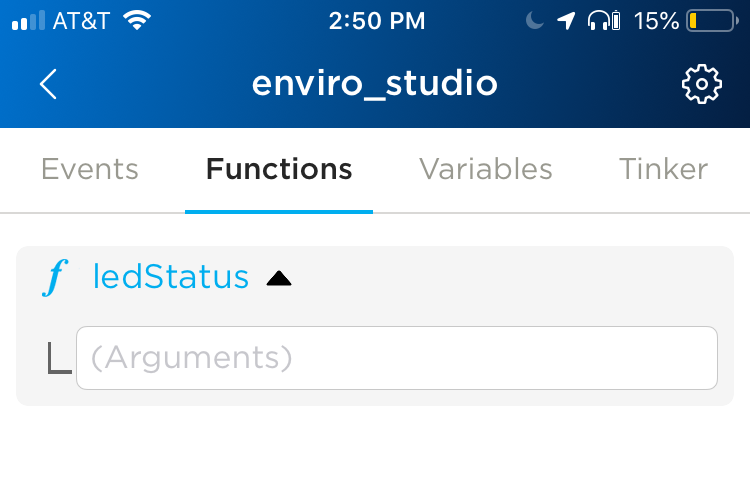
Task: Open the Variables tab
Action: tap(486, 169)
